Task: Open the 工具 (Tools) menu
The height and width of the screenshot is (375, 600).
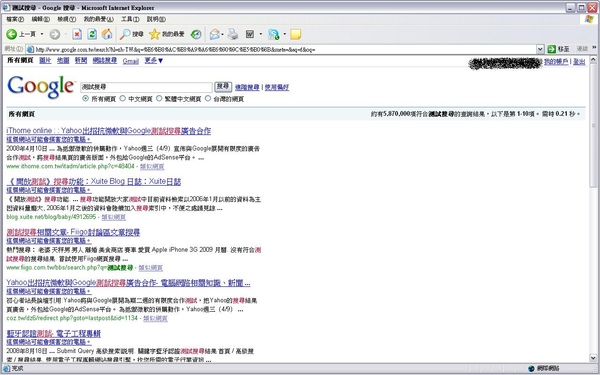Action: tap(130, 19)
